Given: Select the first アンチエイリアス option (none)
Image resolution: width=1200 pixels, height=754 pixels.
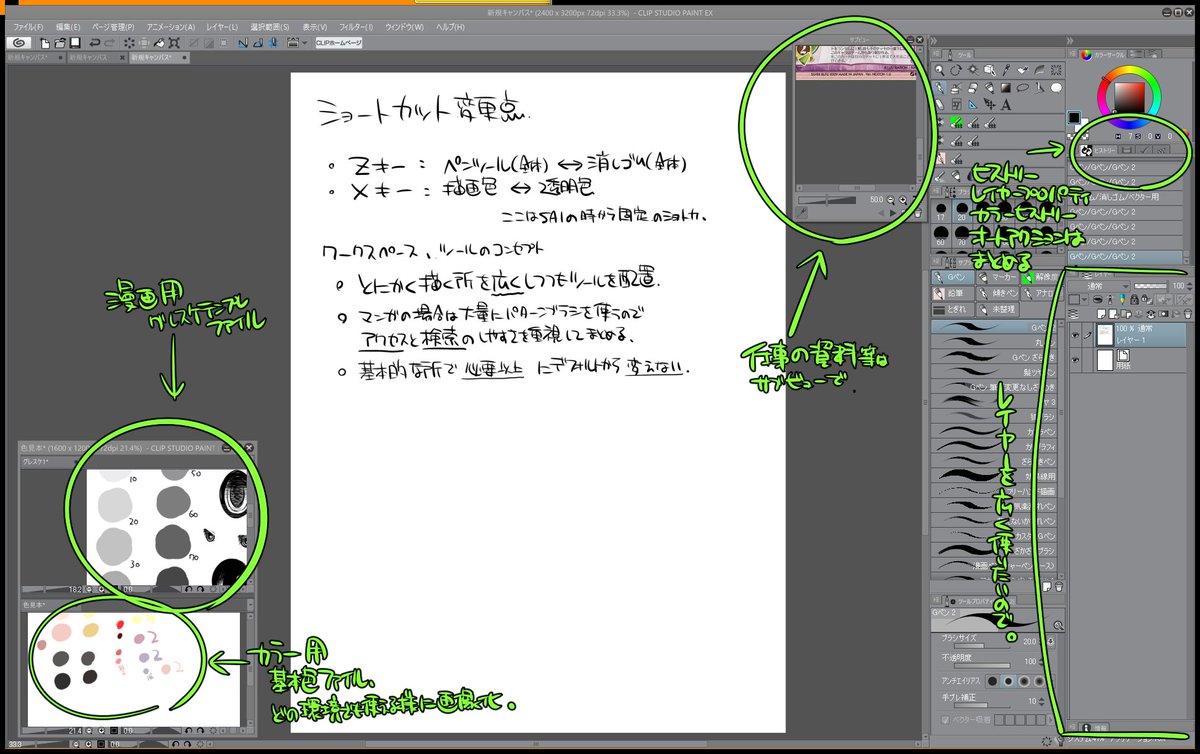Looking at the screenshot, I should (x=993, y=681).
